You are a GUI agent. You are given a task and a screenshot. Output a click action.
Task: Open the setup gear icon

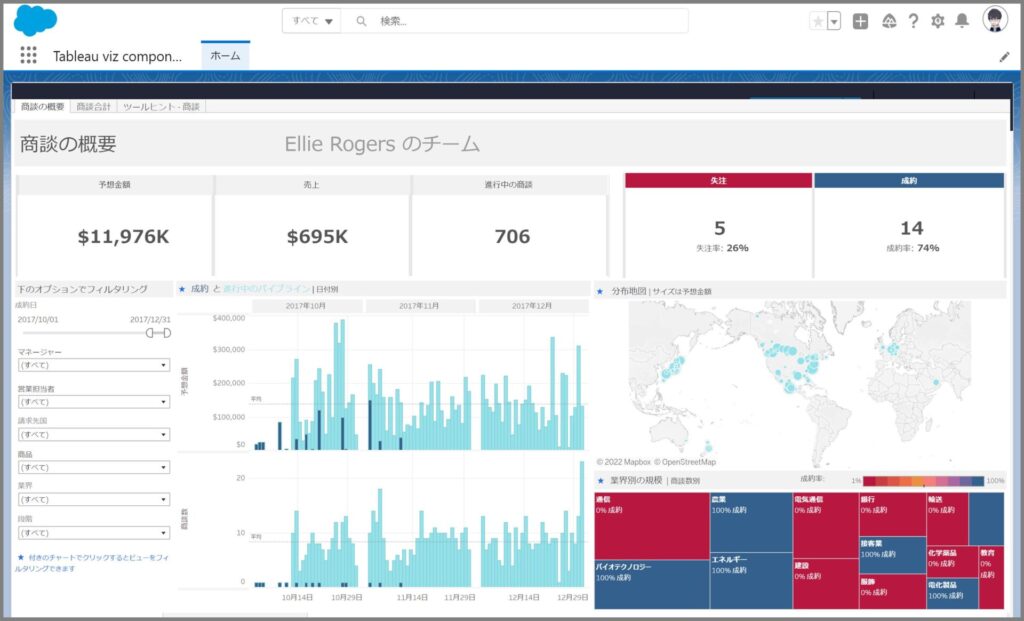coord(938,21)
